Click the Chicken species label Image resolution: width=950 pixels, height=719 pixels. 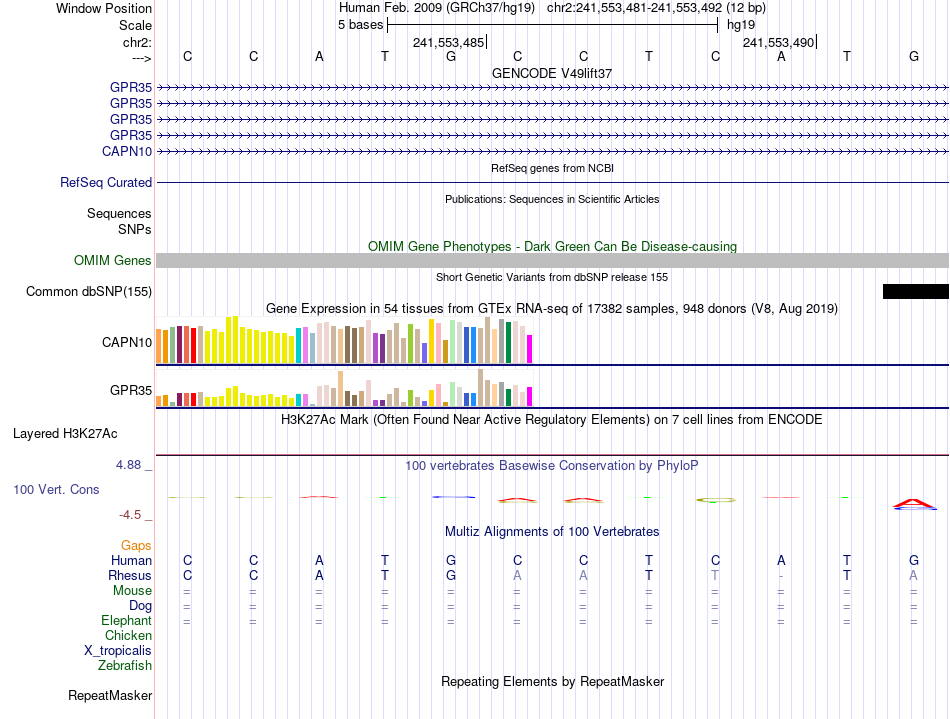pyautogui.click(x=128, y=636)
